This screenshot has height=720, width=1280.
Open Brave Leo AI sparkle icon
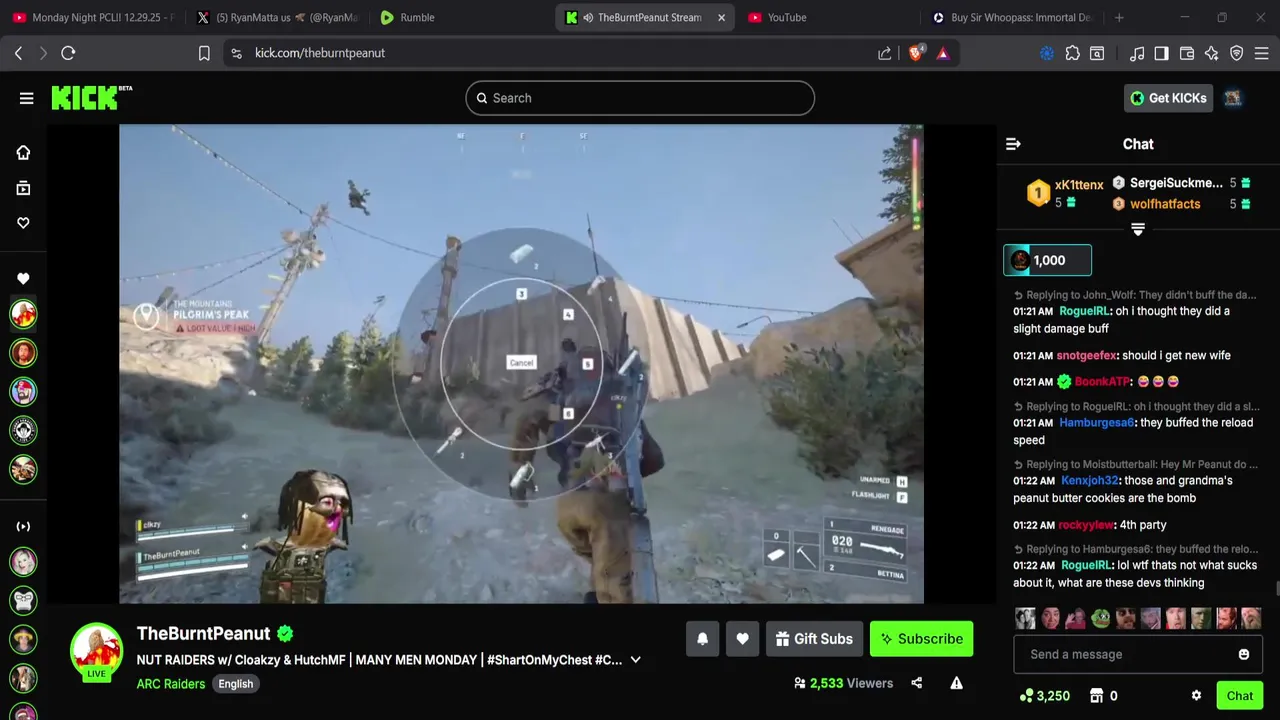tap(1211, 53)
